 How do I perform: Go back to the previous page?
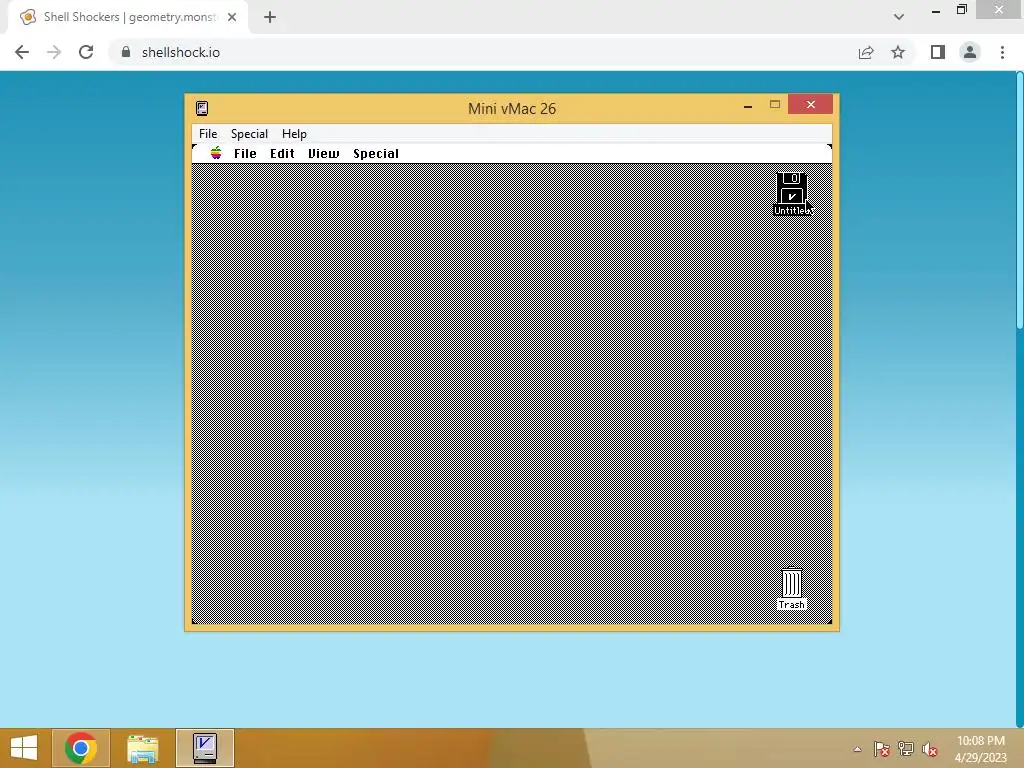point(22,52)
